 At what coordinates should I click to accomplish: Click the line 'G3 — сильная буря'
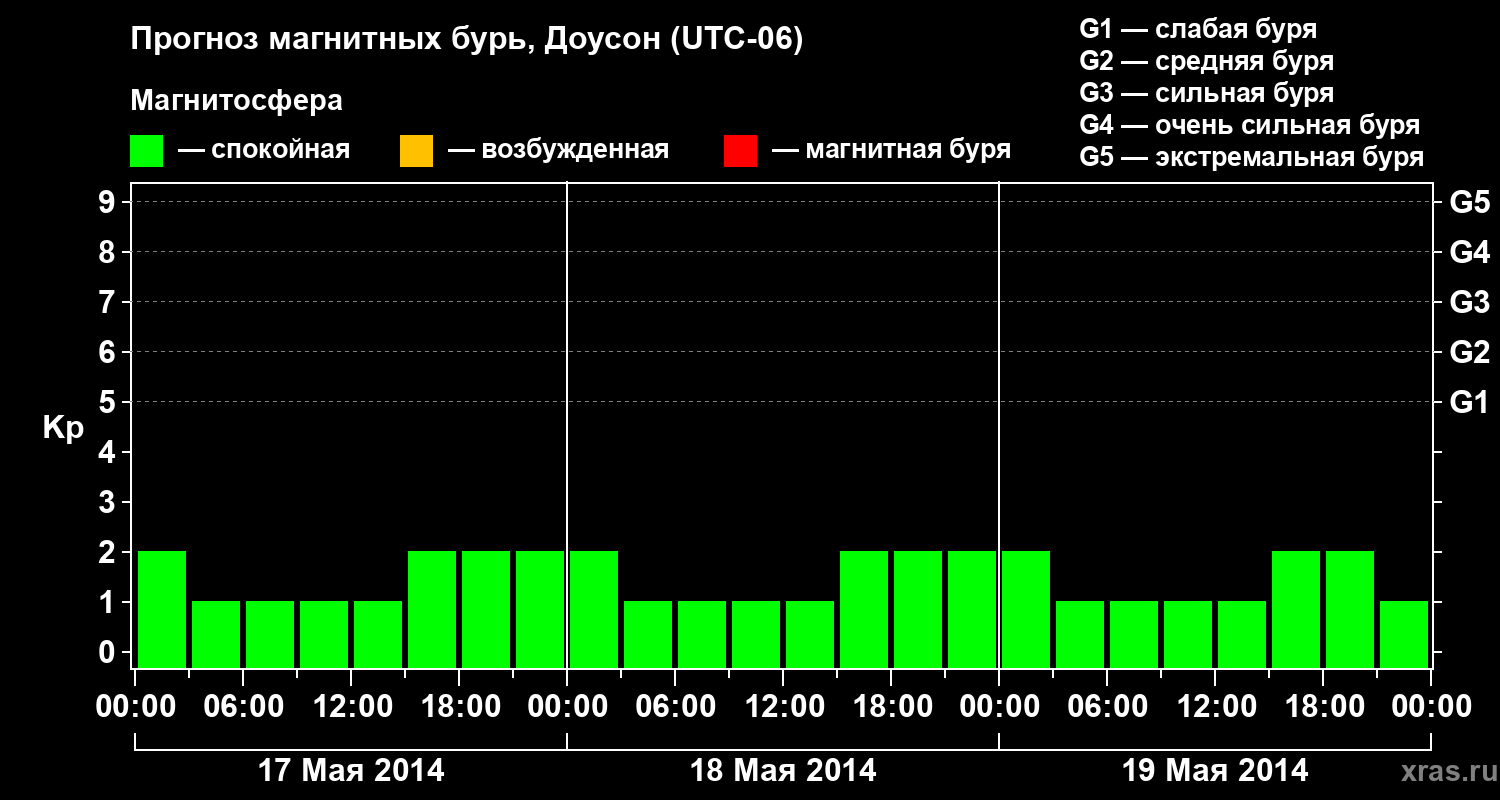click(1206, 93)
